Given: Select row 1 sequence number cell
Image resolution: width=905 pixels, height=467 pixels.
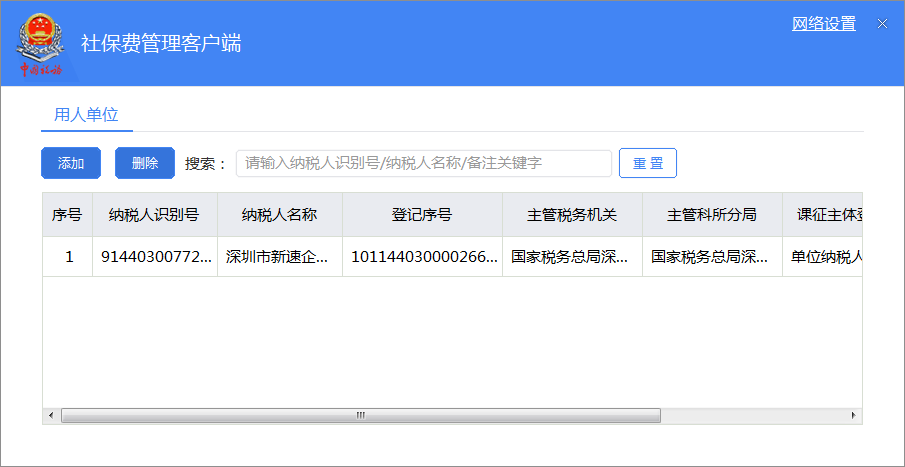Looking at the screenshot, I should pyautogui.click(x=68, y=256).
